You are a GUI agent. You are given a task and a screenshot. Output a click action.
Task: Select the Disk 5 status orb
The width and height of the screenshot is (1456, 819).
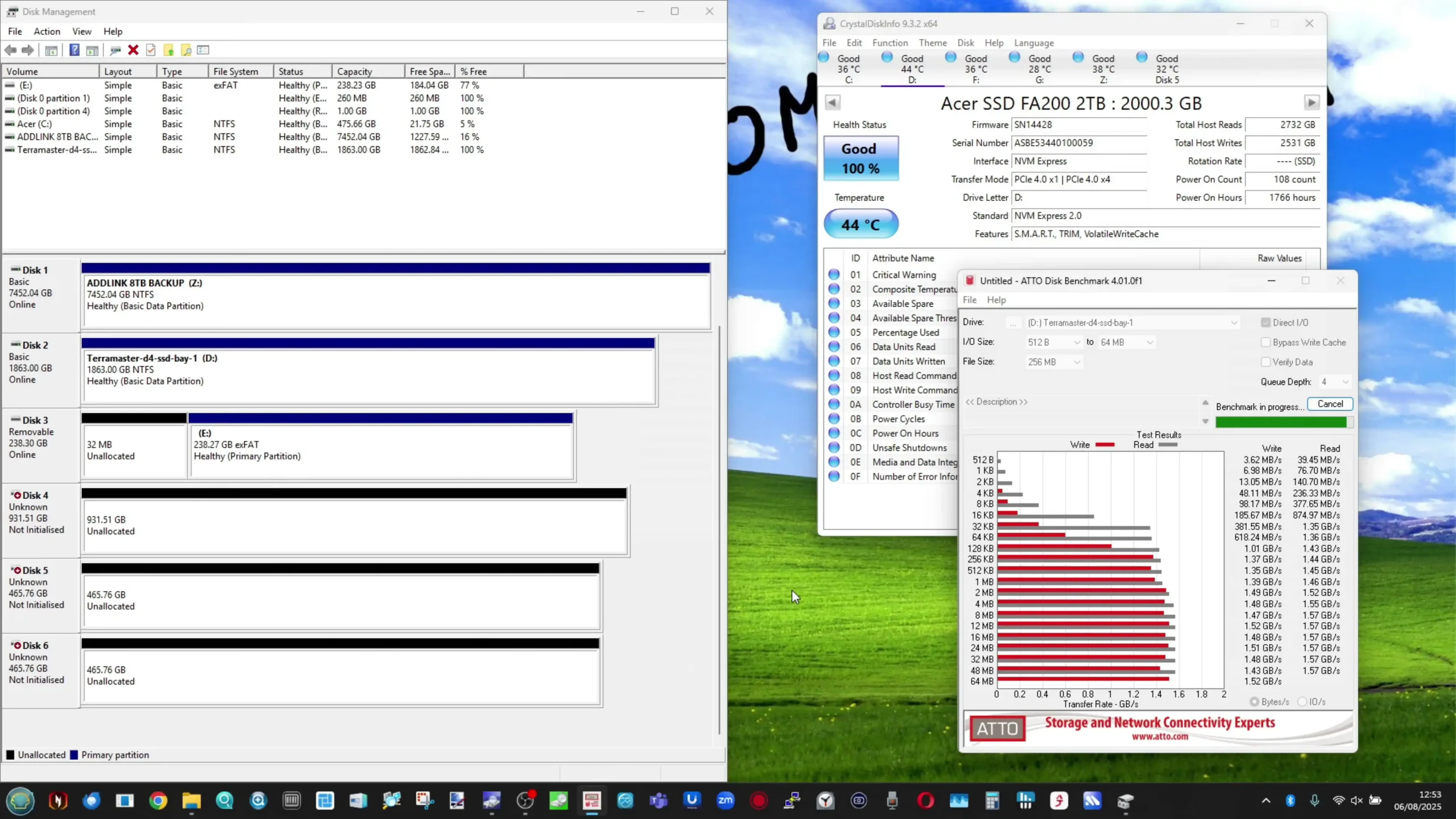point(1141,57)
